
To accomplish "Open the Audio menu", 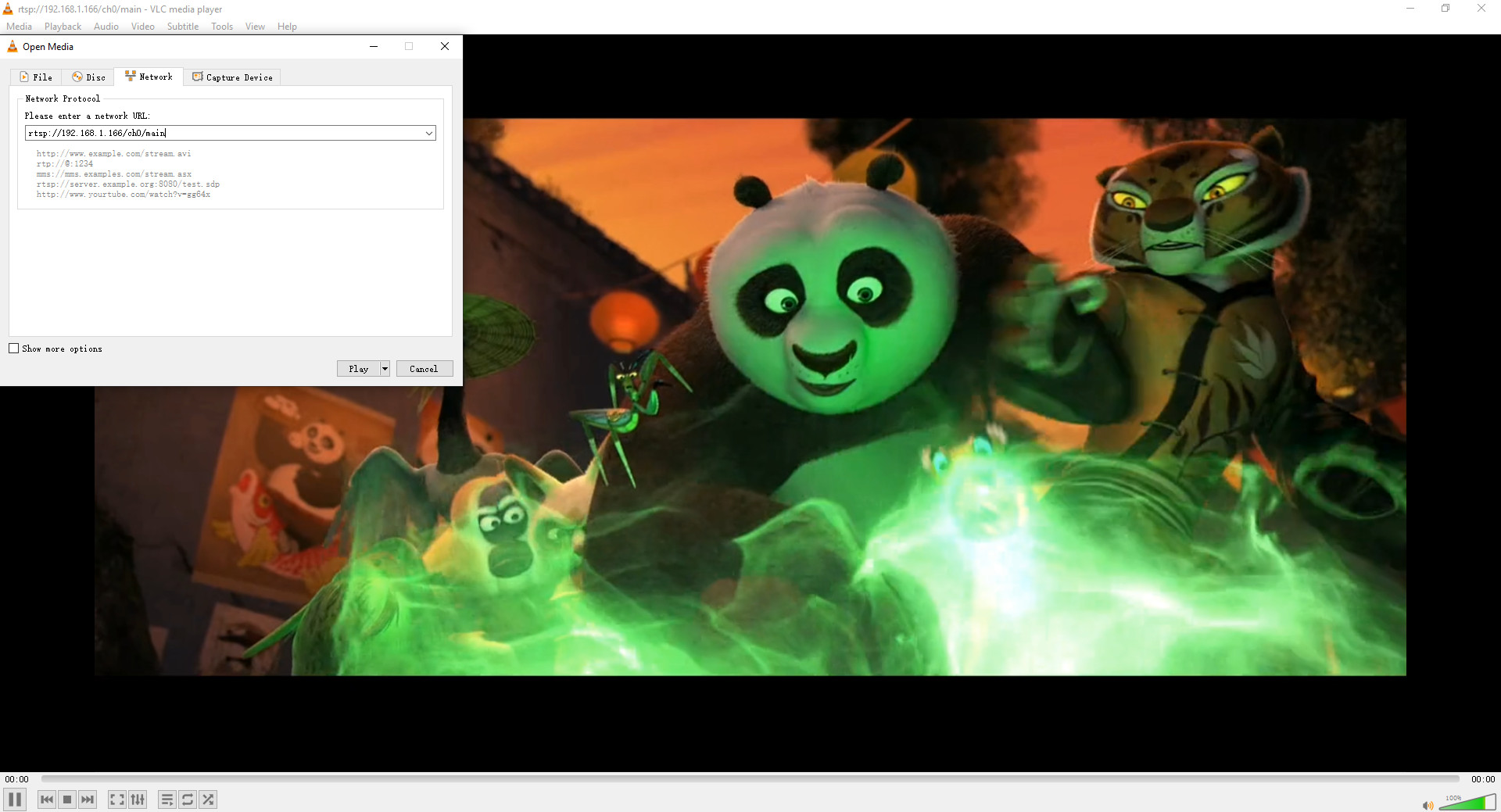I will tap(106, 27).
